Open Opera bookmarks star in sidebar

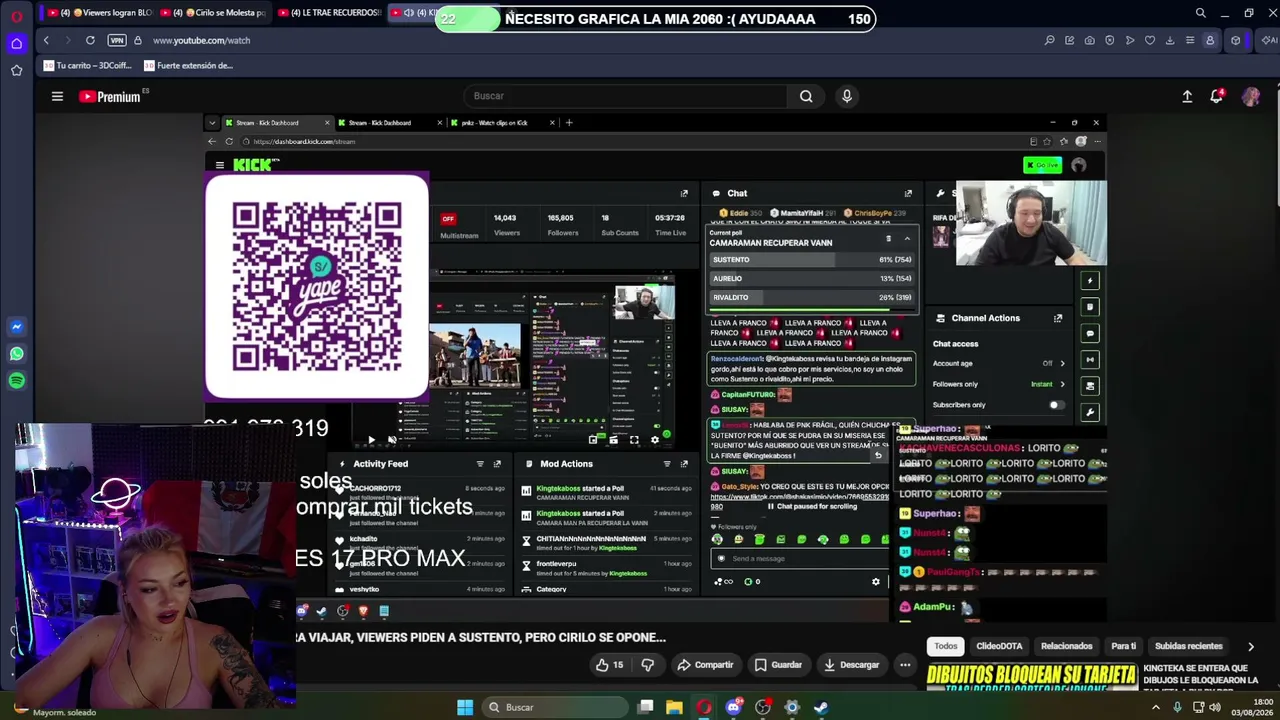(16, 70)
